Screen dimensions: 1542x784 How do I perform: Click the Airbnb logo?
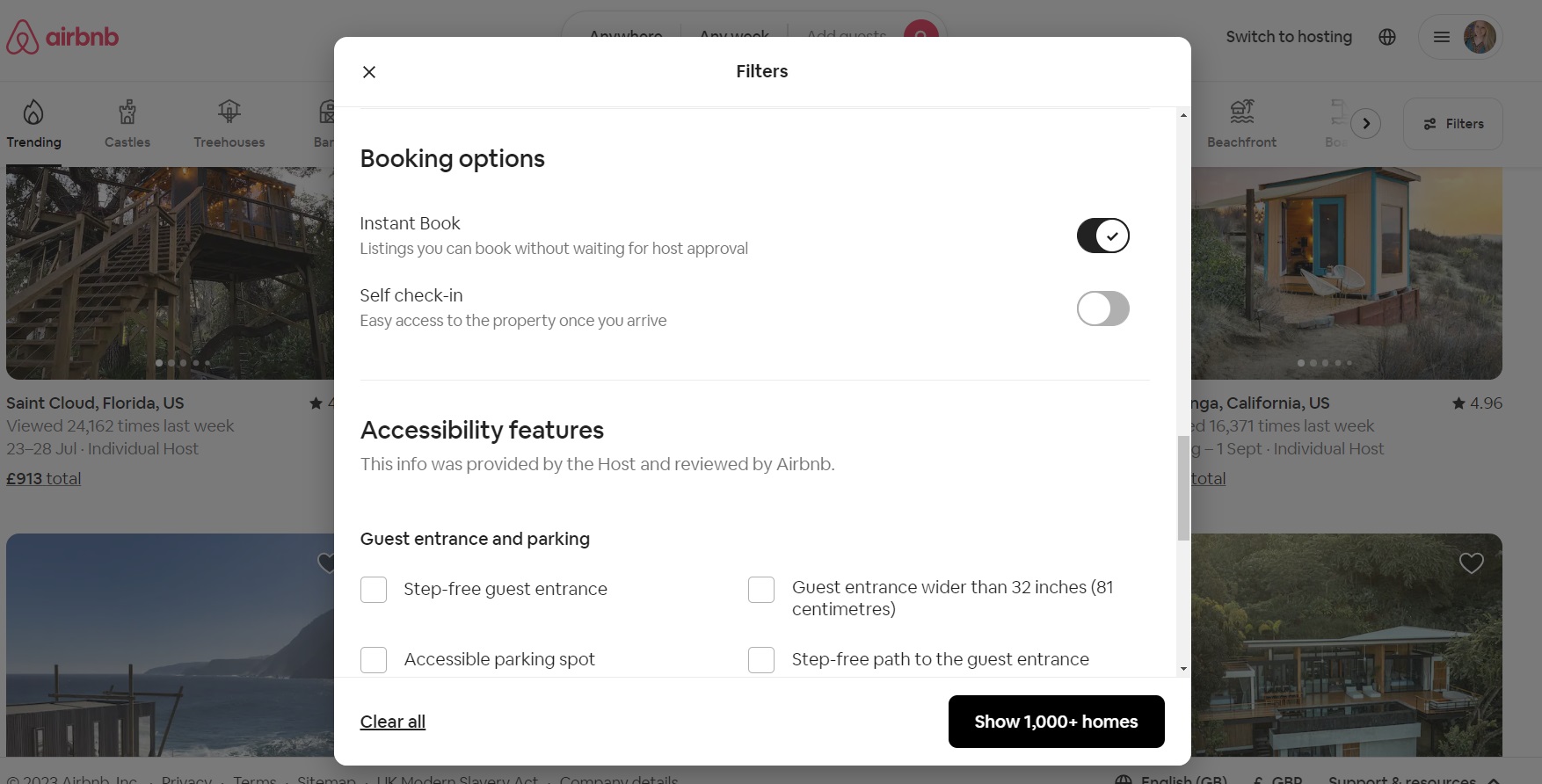click(x=62, y=36)
